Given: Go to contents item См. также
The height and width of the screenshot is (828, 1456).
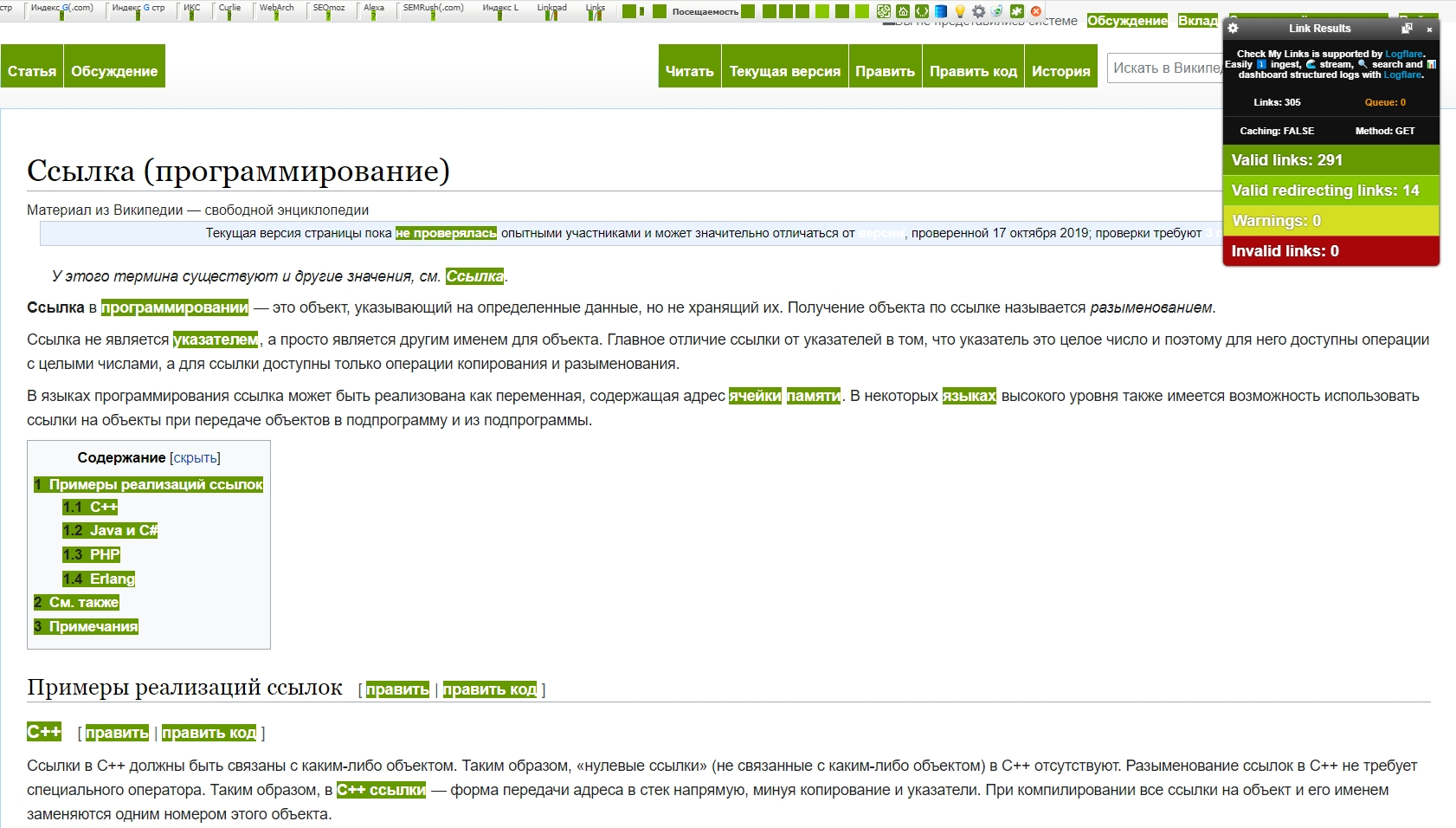Looking at the screenshot, I should click(x=76, y=602).
